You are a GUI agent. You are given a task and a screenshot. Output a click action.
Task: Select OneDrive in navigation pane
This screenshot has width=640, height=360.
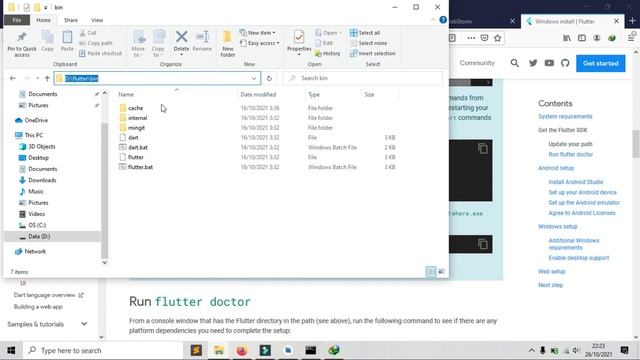click(36, 120)
